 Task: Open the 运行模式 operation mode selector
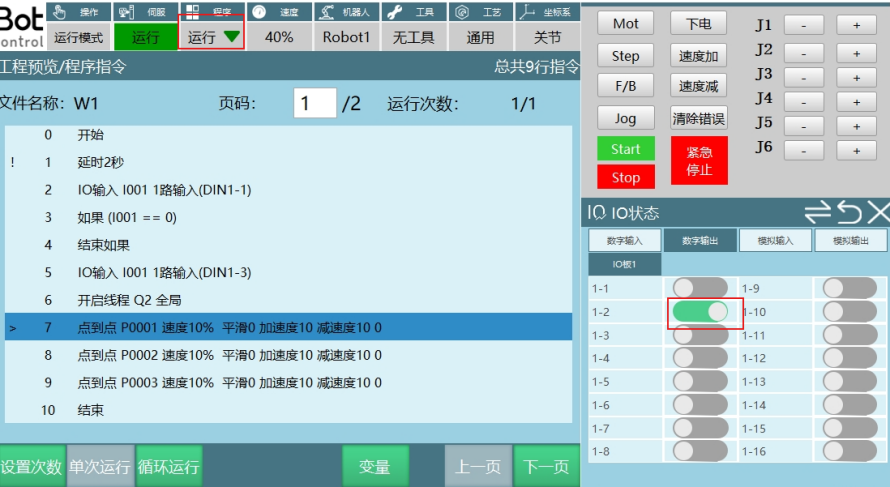(x=78, y=37)
